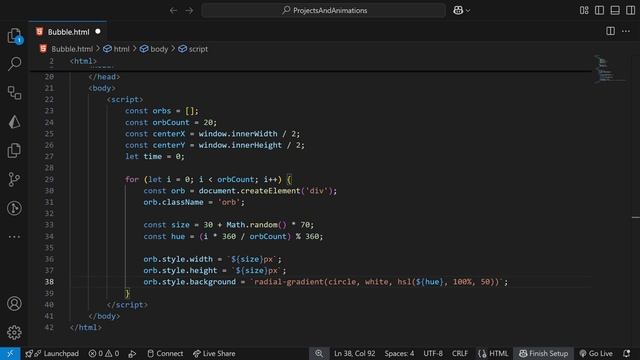This screenshot has height=360, width=640.
Task: Toggle the secondary side bar layout button
Action: pos(630,10)
